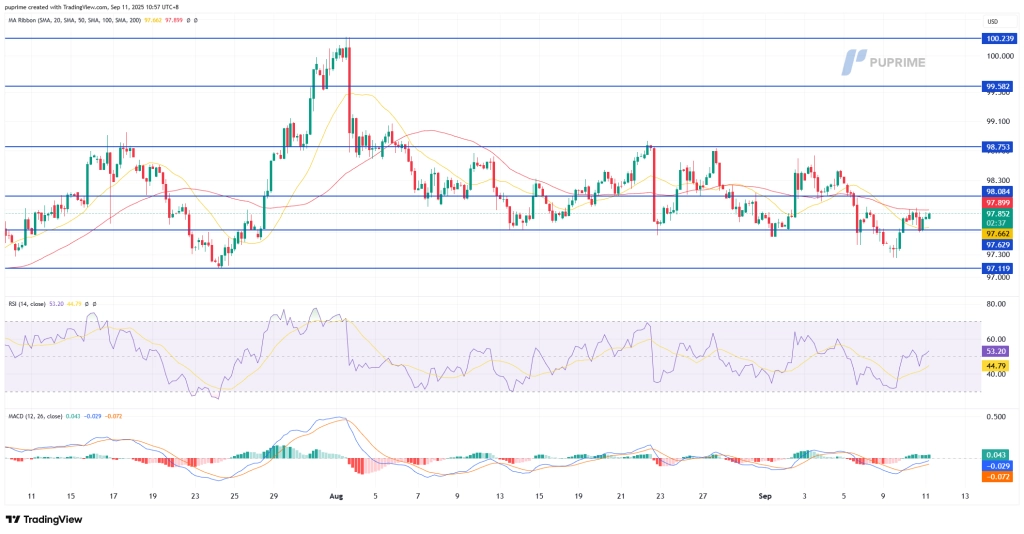Viewport: 1024px width, 534px height.
Task: Select the horizontal line at 99.582
Action: (x=493, y=86)
